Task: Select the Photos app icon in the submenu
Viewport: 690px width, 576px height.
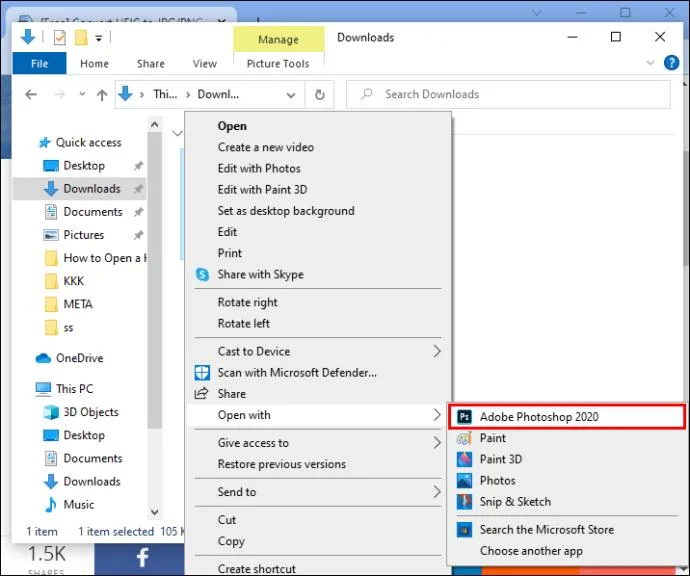Action: [x=464, y=480]
